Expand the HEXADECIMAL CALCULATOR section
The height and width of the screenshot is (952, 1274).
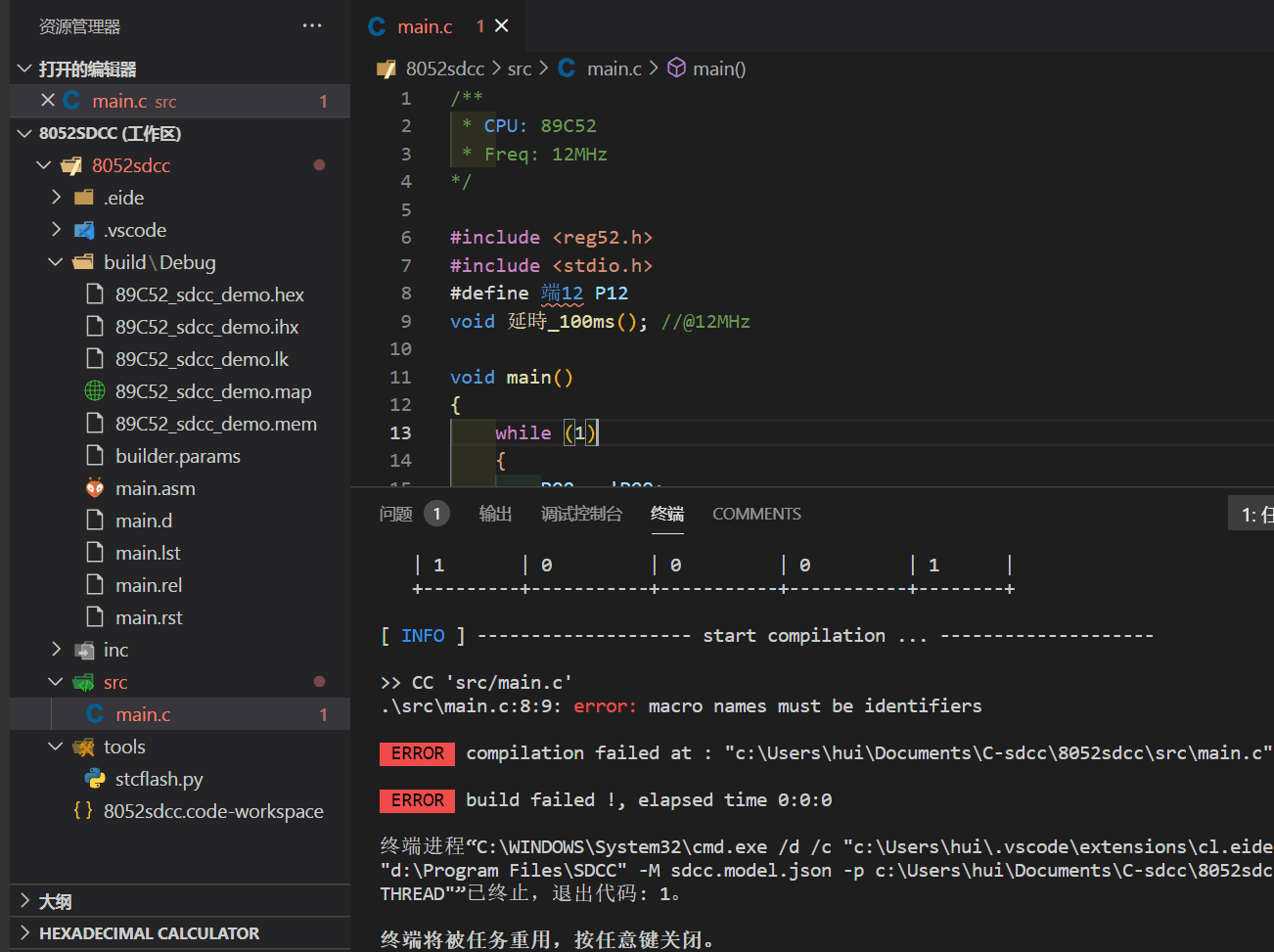[x=24, y=933]
